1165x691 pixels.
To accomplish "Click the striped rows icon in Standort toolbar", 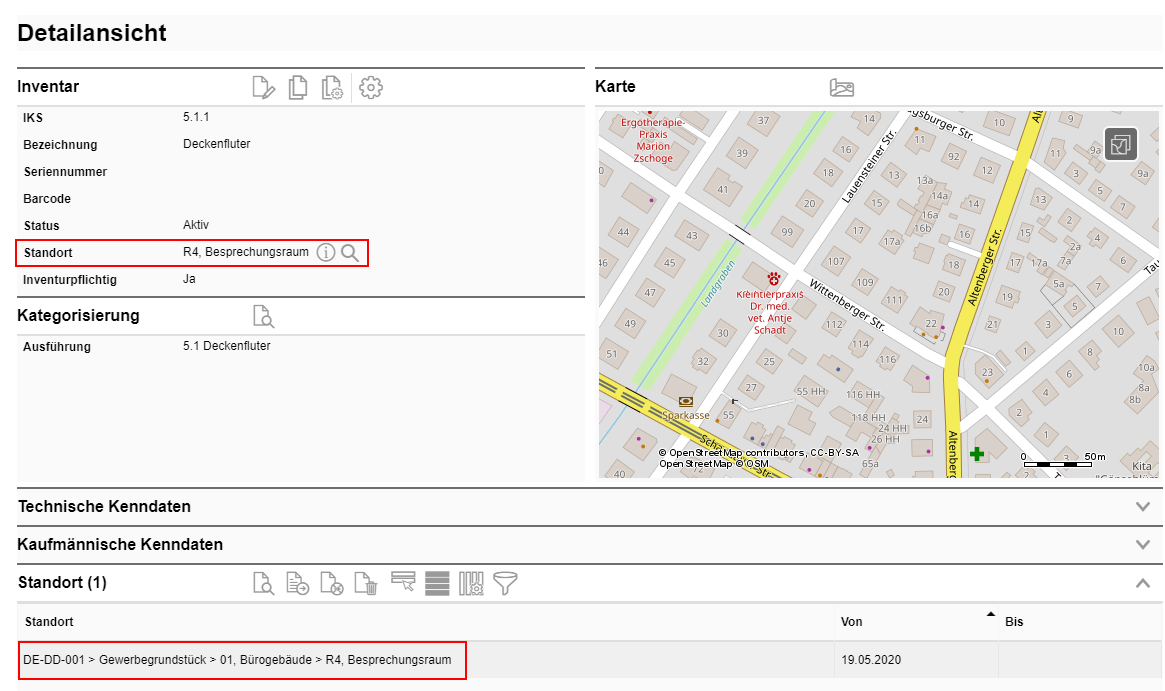I will coord(437,583).
